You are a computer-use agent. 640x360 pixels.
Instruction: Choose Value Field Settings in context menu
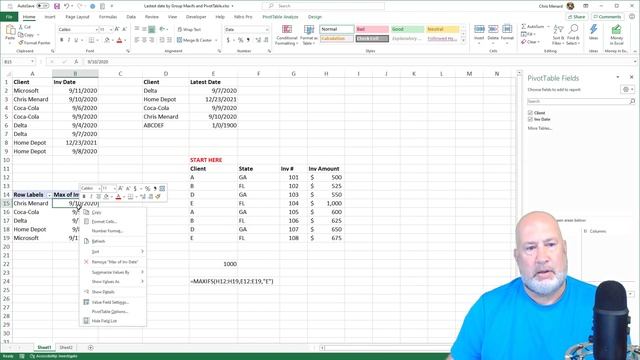tap(110, 302)
